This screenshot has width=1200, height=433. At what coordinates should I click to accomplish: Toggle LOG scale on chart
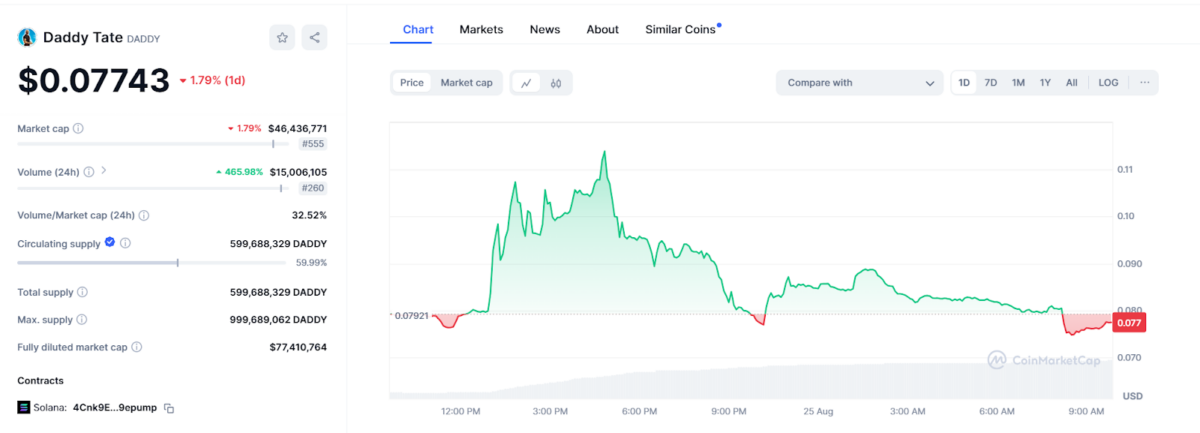pos(1108,83)
